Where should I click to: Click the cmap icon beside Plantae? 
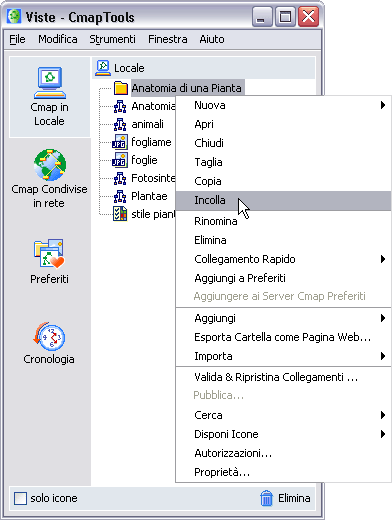pos(120,196)
